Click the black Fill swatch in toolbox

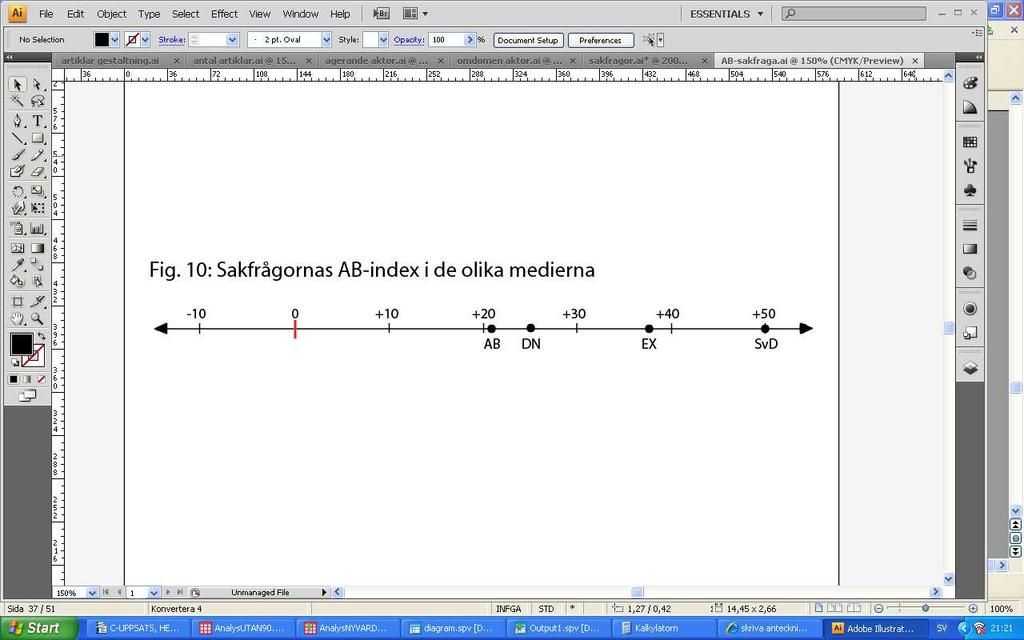tap(21, 344)
